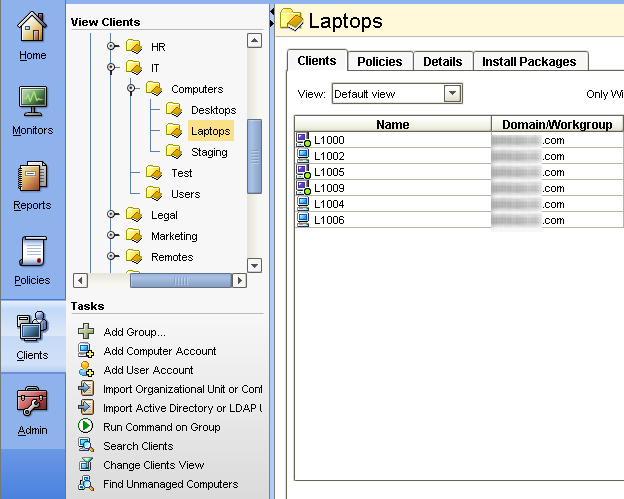624x499 pixels.
Task: Click the tree scroll right arrow
Action: pyautogui.click(x=240, y=281)
